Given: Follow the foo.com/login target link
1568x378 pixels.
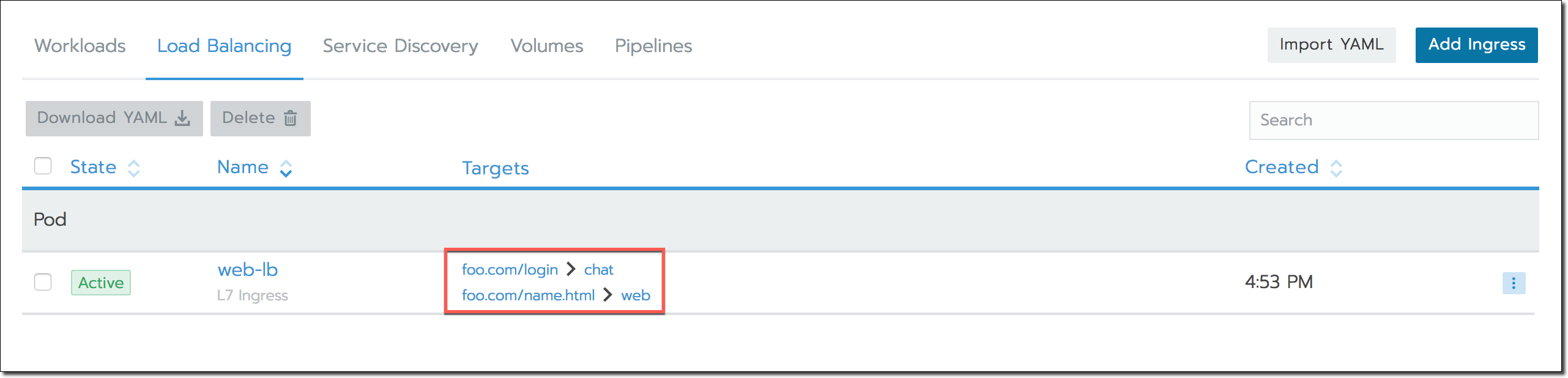Looking at the screenshot, I should [510, 269].
